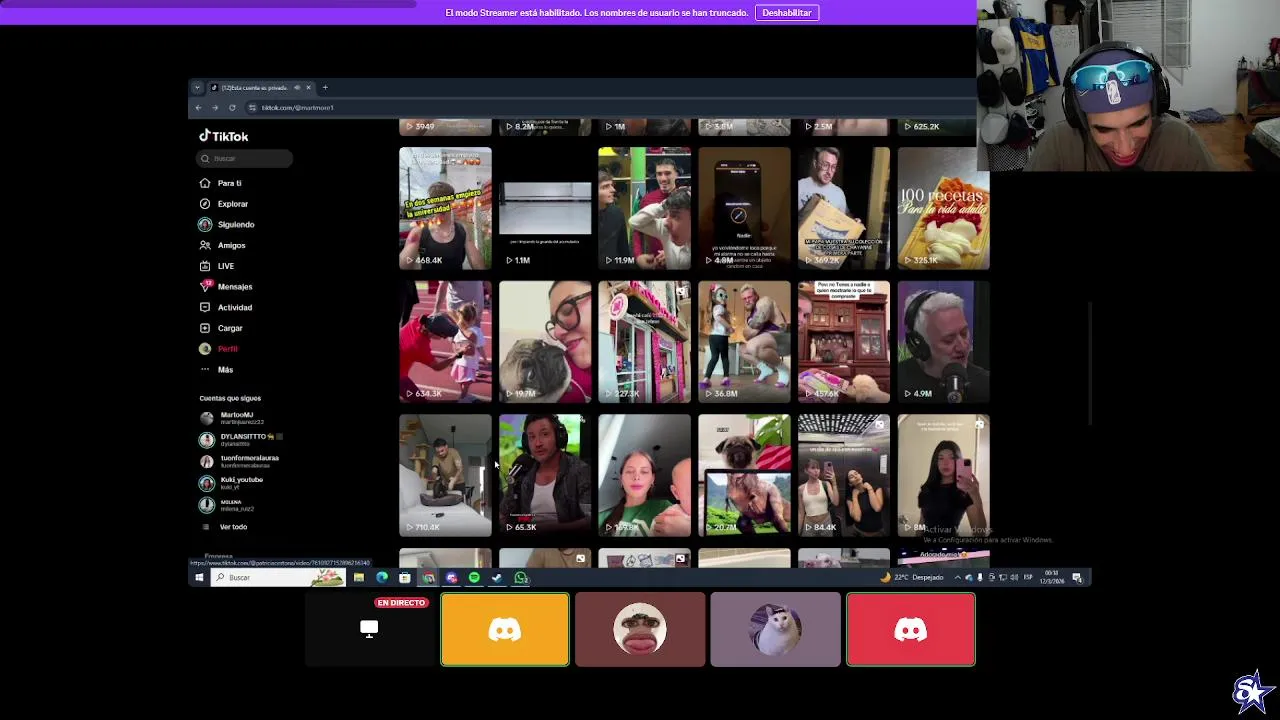View site information icon in address bar
Viewport: 1280px width, 720px height.
click(252, 107)
